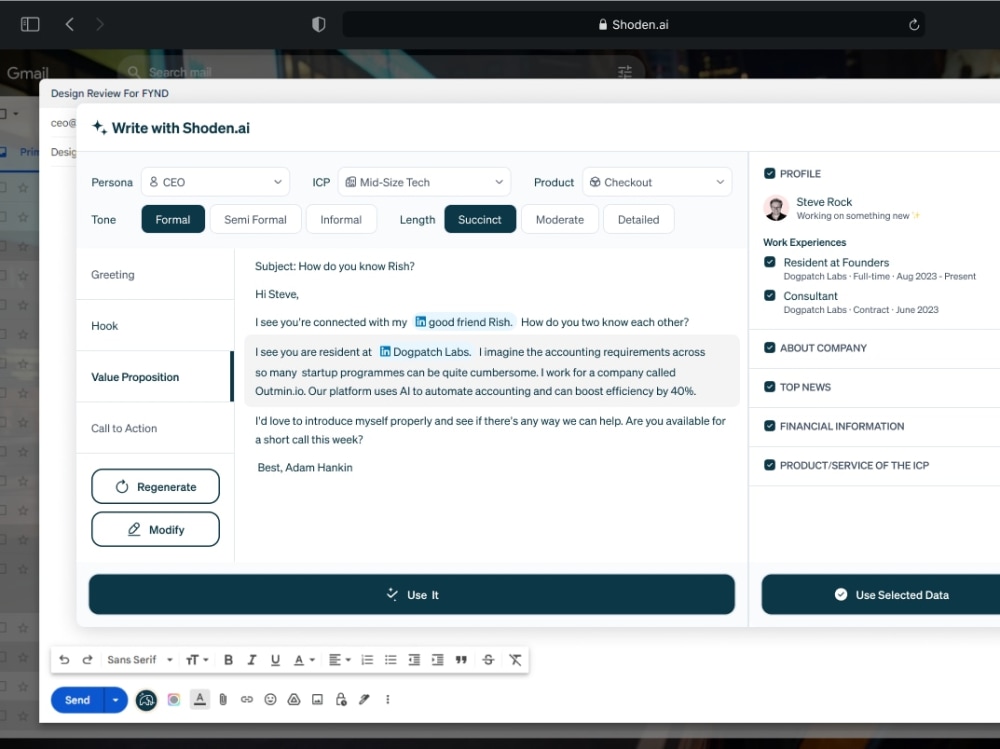Image resolution: width=1000 pixels, height=749 pixels.
Task: Modify the email draft
Action: tap(156, 530)
